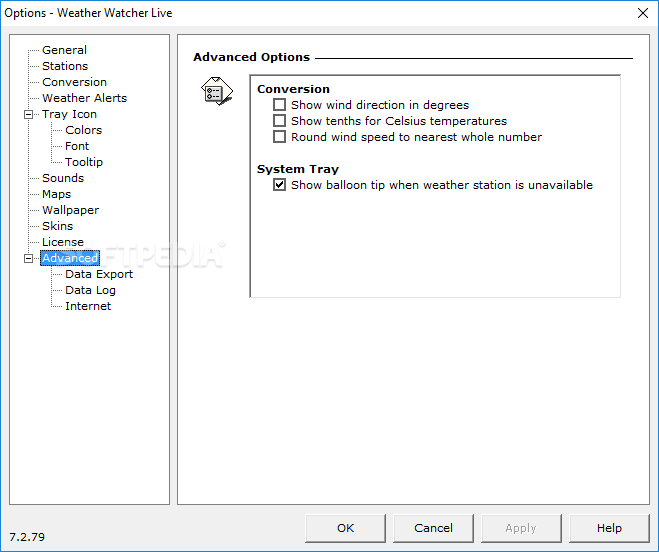Viewport: 659px width, 552px height.
Task: Click the OK button
Action: [345, 528]
